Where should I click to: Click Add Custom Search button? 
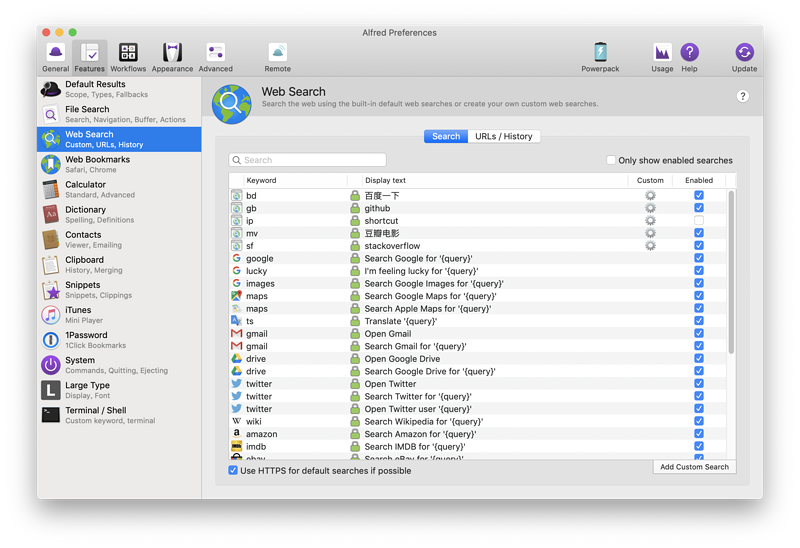coord(694,467)
